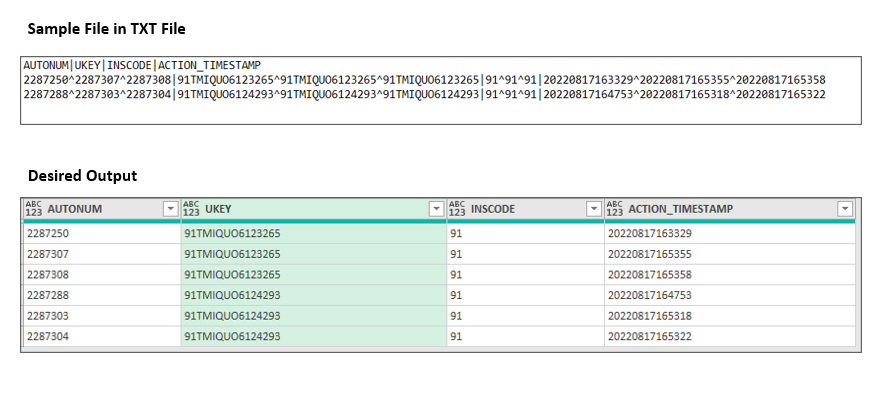Open the INSCODE column filter dropdown
Image resolution: width=895 pixels, height=394 pixels.
point(594,210)
